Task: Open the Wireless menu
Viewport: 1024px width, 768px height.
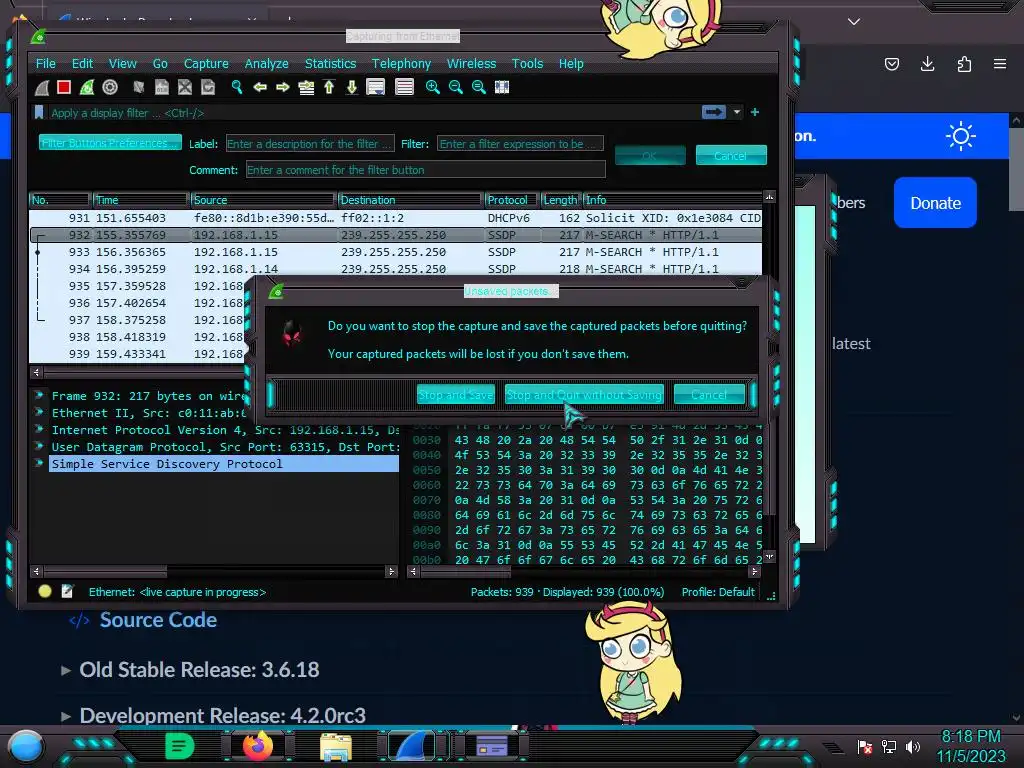Action: (472, 63)
